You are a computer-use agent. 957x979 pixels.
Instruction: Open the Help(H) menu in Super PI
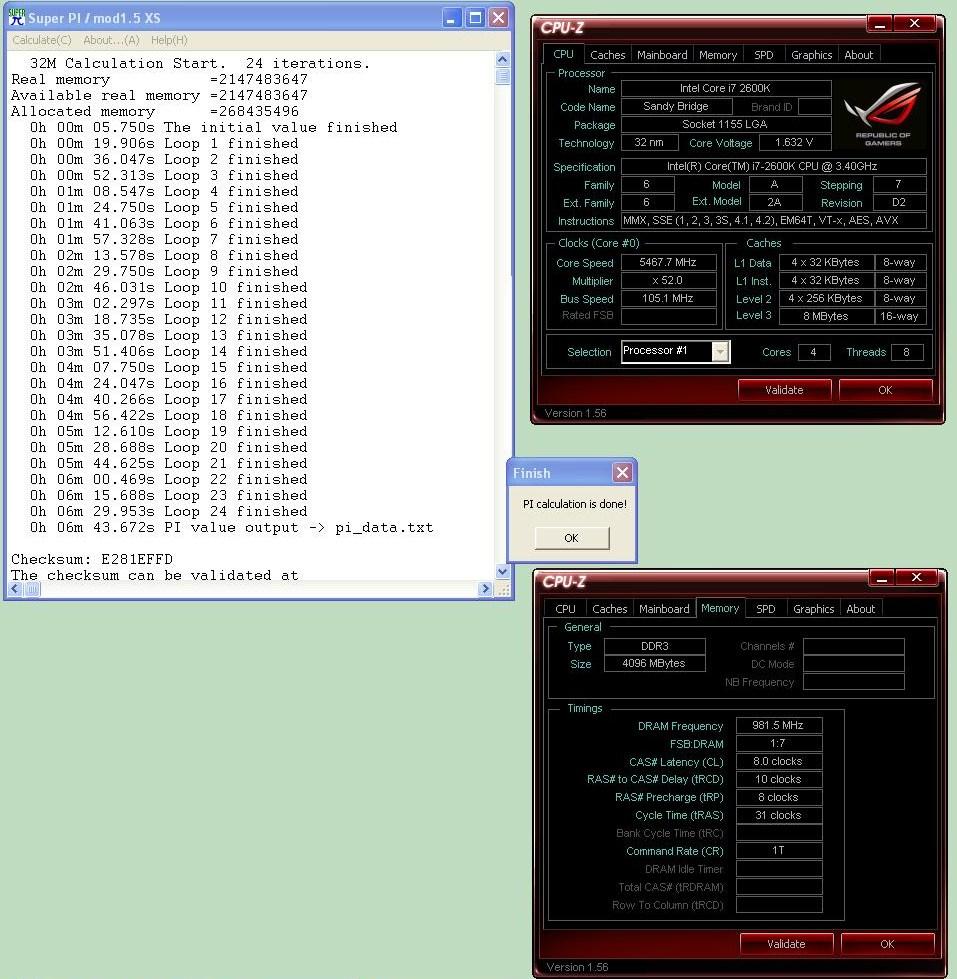(169, 40)
